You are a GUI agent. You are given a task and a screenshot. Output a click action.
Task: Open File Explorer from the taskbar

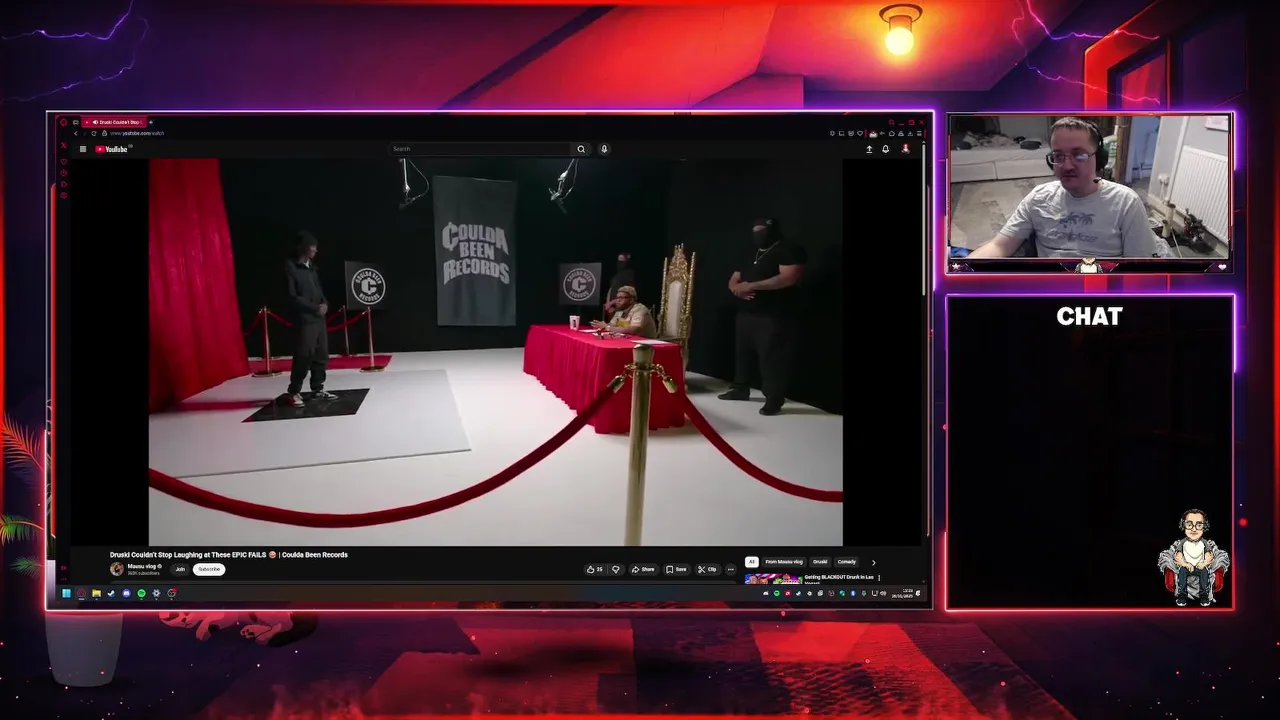(96, 593)
